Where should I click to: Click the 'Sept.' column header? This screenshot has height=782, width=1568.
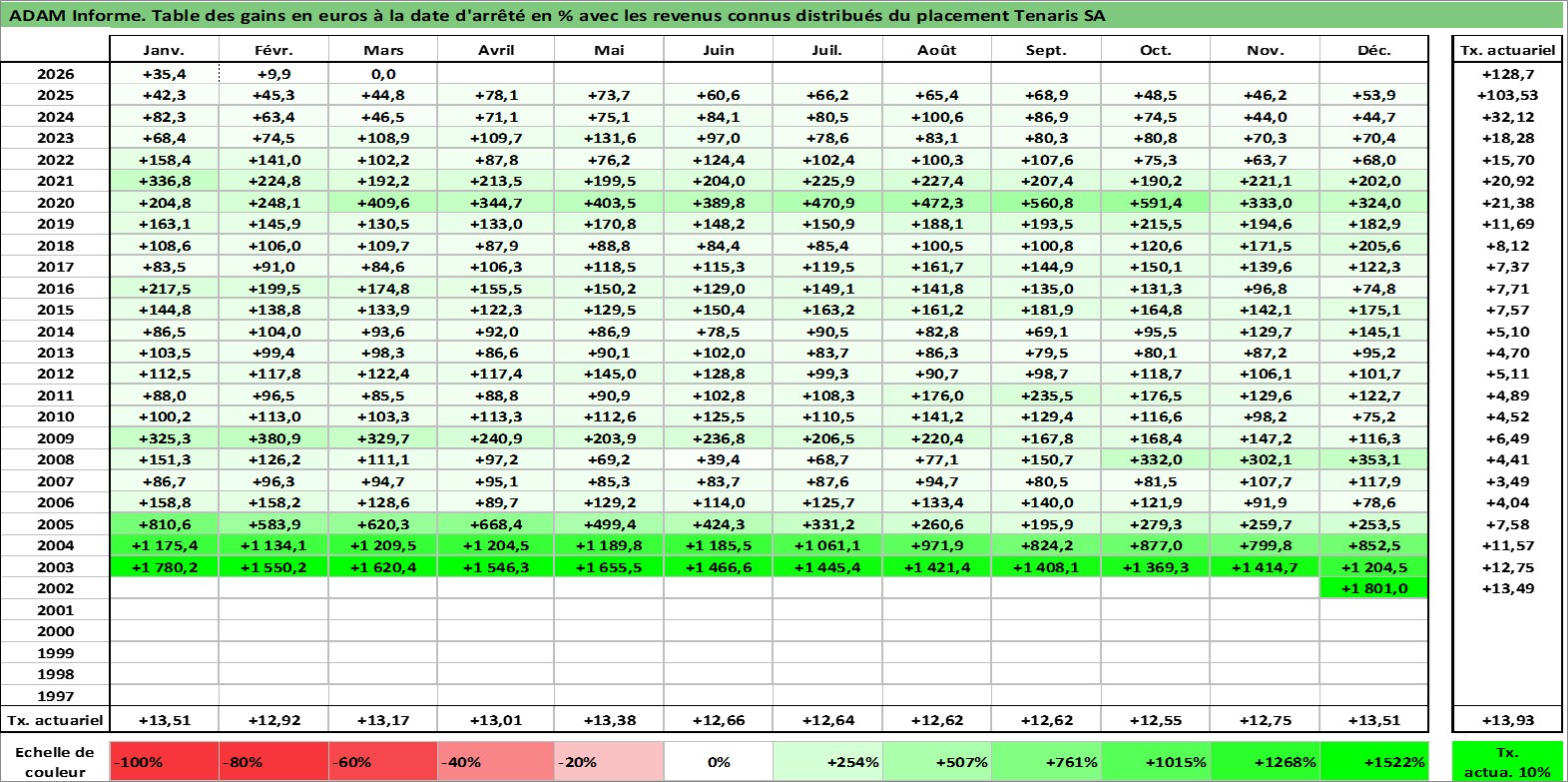(1046, 50)
